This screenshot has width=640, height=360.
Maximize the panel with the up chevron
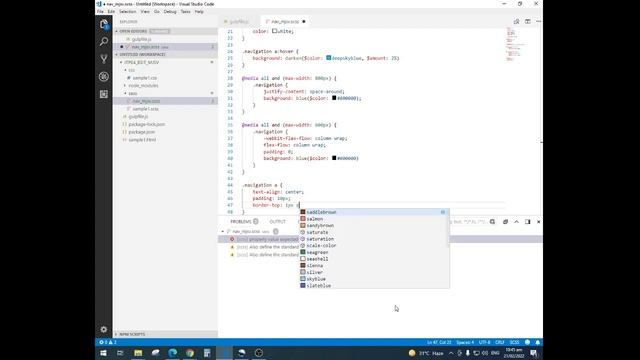tap(516, 222)
